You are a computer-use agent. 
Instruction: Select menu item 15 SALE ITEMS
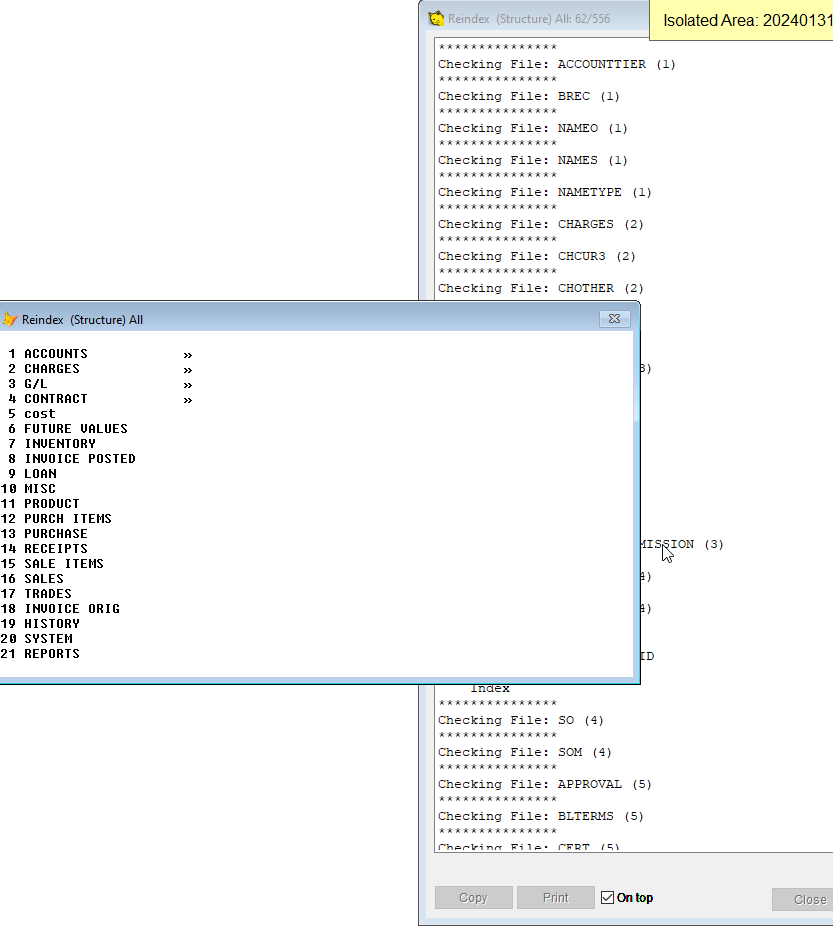(52, 564)
